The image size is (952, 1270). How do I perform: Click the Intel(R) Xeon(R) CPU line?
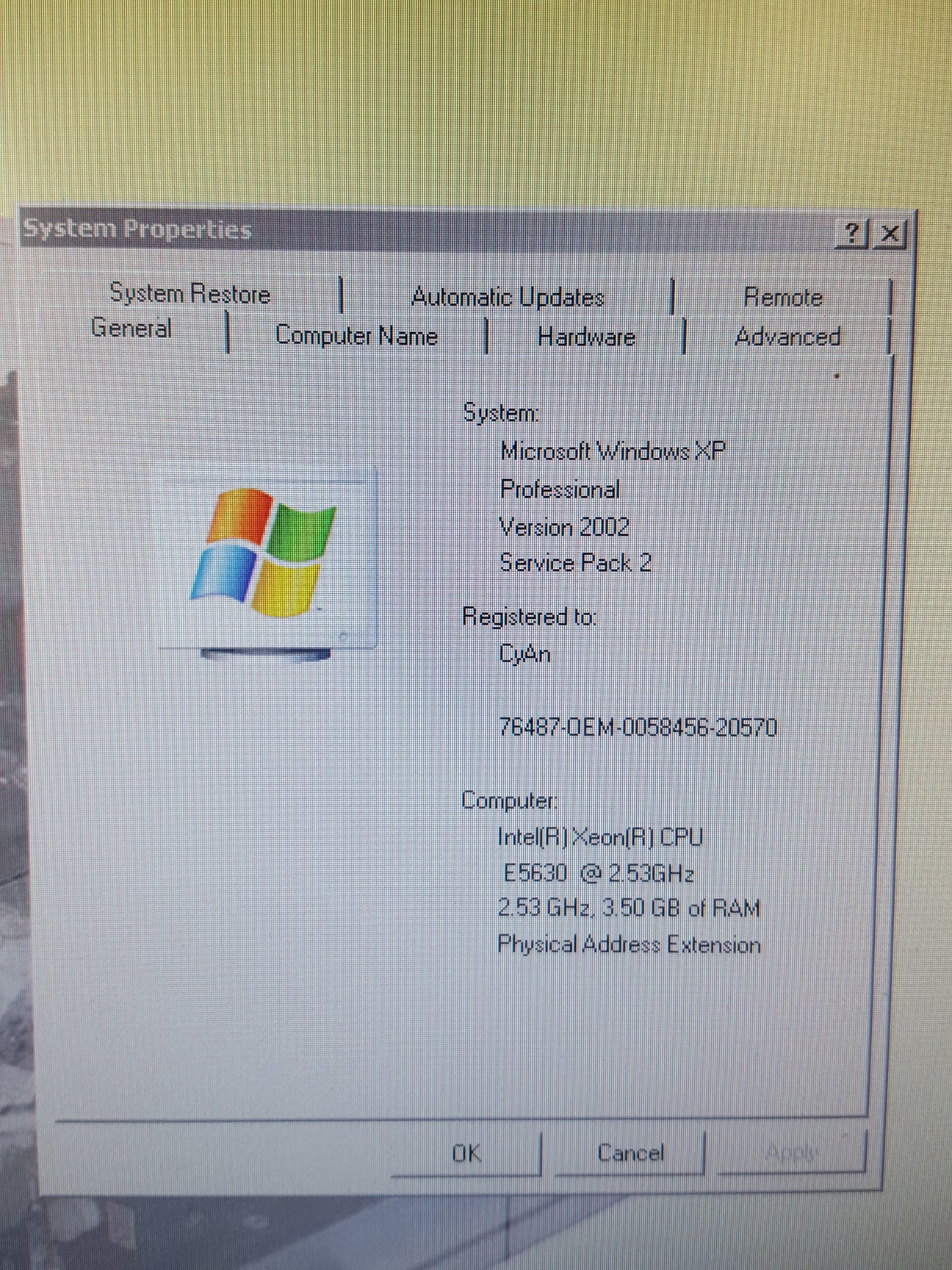tap(600, 837)
